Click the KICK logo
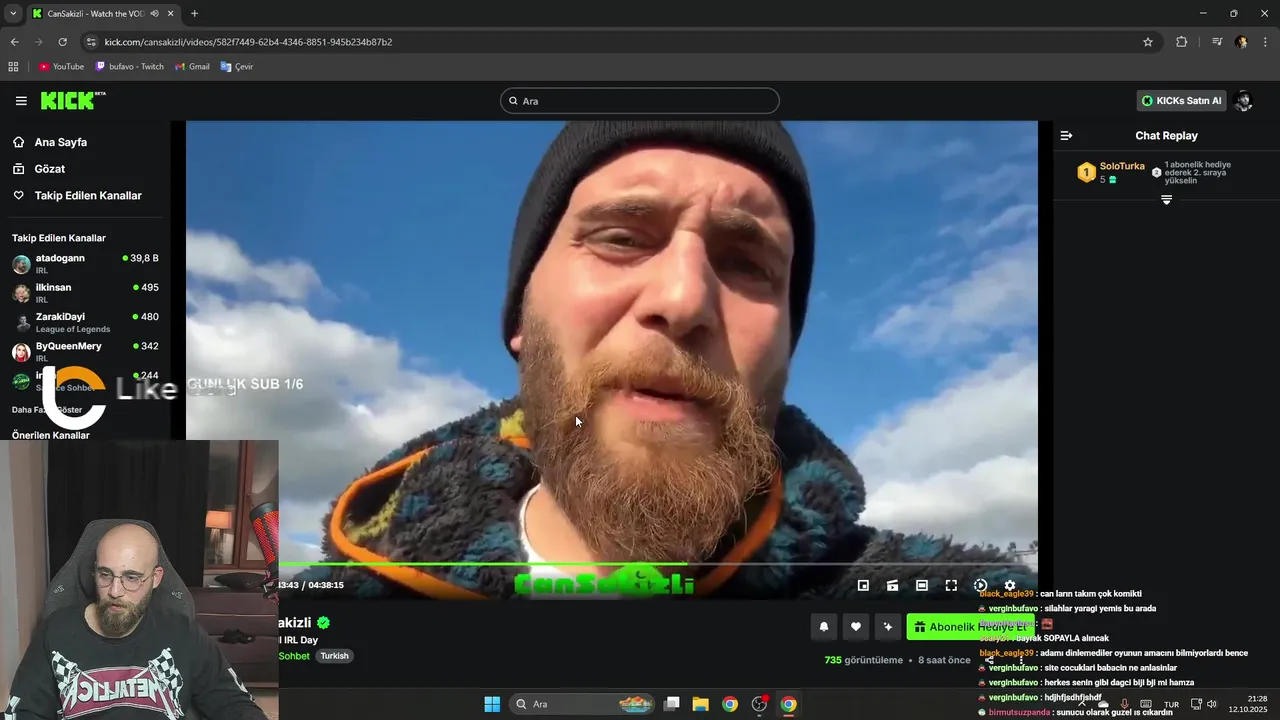This screenshot has height=720, width=1280. pyautogui.click(x=72, y=100)
